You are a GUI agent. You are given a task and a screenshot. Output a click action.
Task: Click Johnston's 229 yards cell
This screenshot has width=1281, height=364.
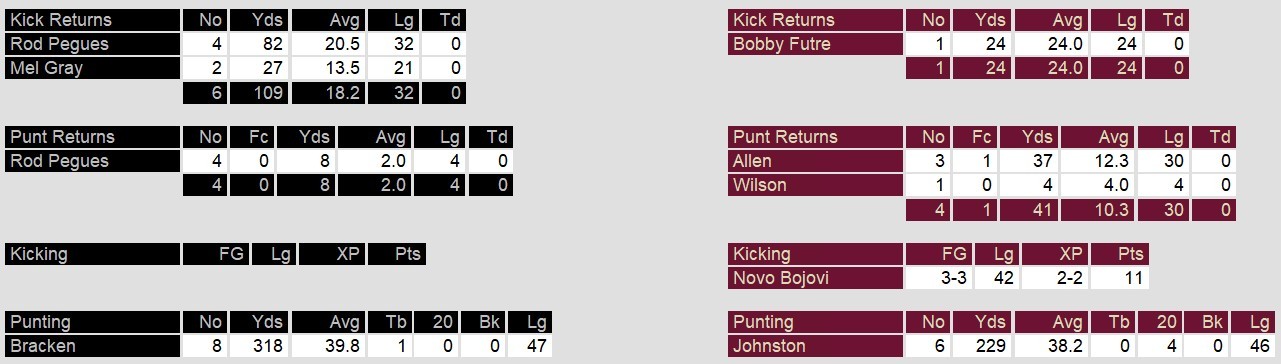[x=981, y=346]
